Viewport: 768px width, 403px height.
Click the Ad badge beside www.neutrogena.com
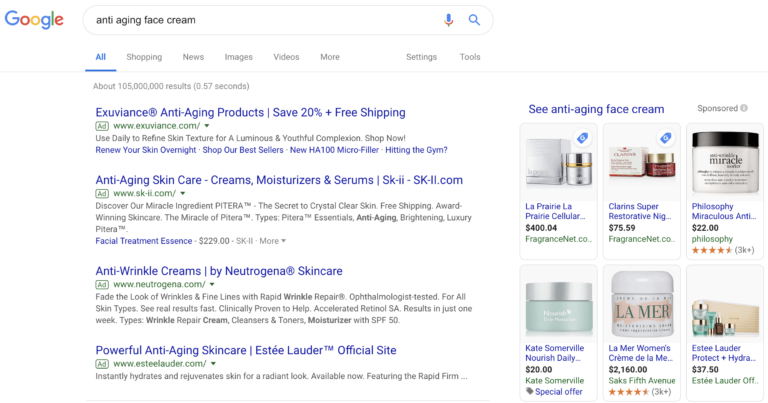coord(102,284)
